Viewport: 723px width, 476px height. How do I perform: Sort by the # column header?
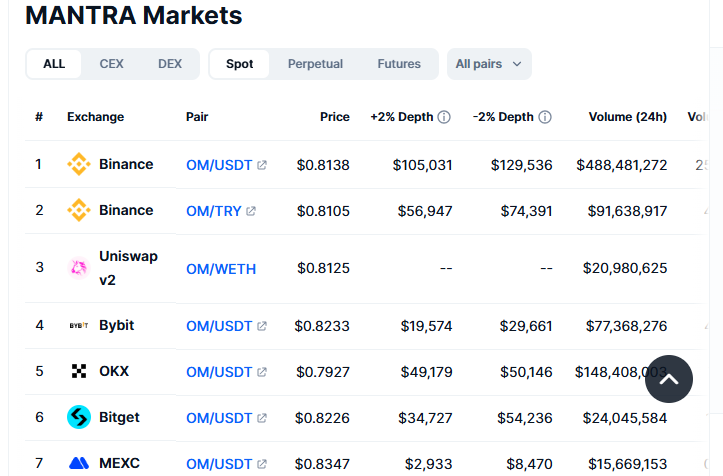coord(39,117)
